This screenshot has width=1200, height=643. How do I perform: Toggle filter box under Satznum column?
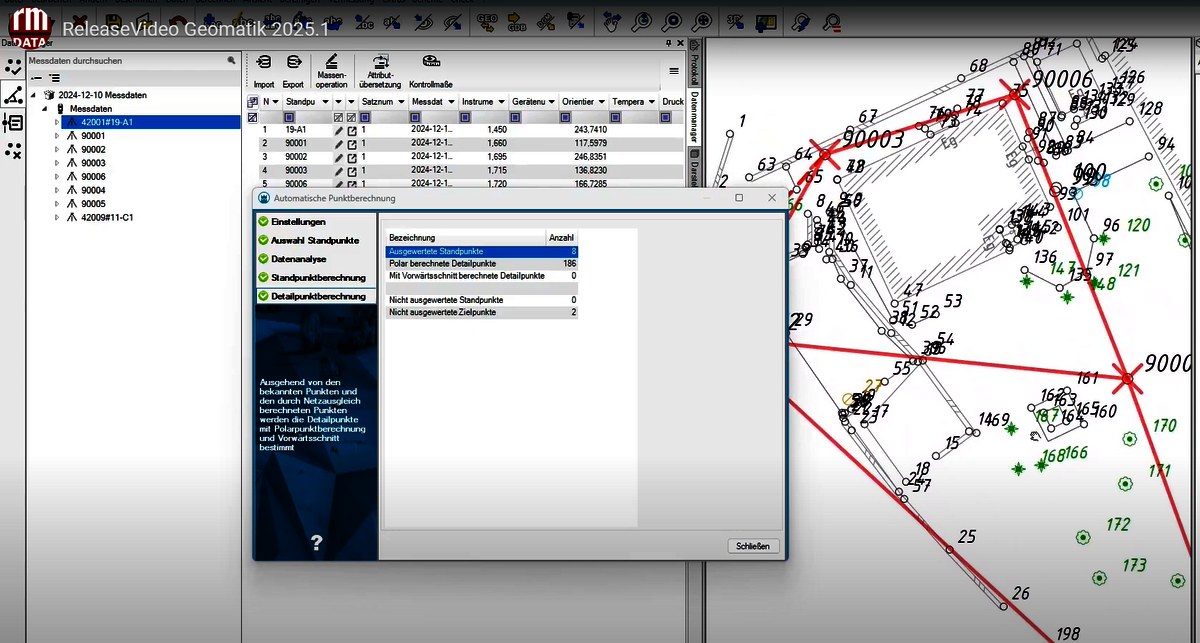(x=366, y=117)
